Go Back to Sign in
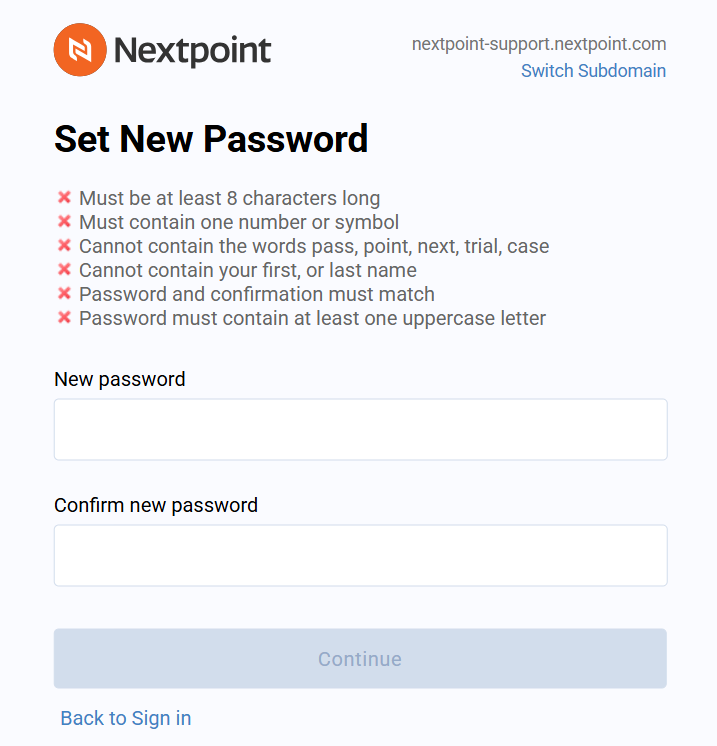This screenshot has height=746, width=717. tap(126, 718)
